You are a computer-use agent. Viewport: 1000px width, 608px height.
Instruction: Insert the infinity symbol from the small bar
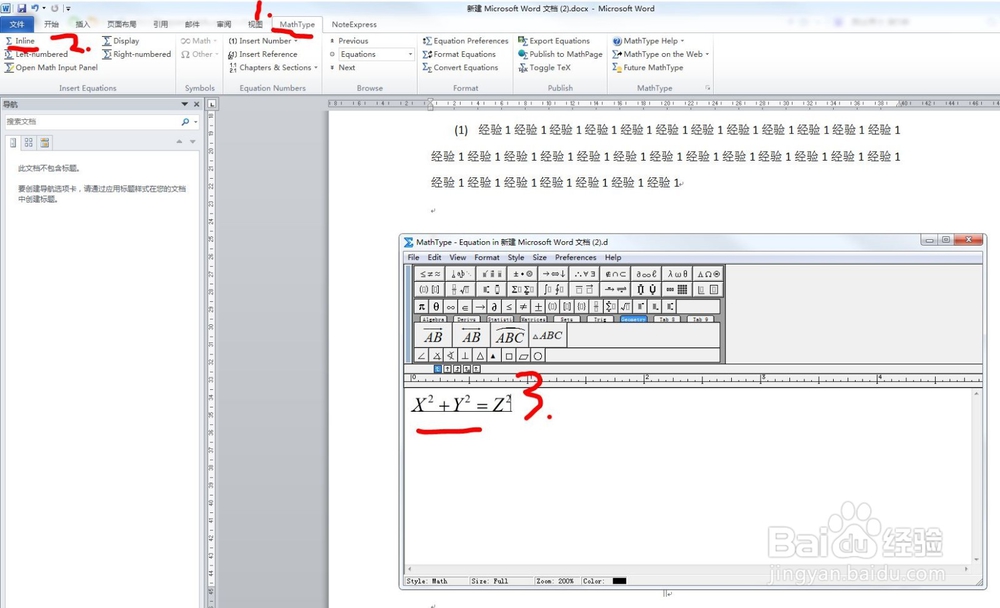pyautogui.click(x=451, y=307)
